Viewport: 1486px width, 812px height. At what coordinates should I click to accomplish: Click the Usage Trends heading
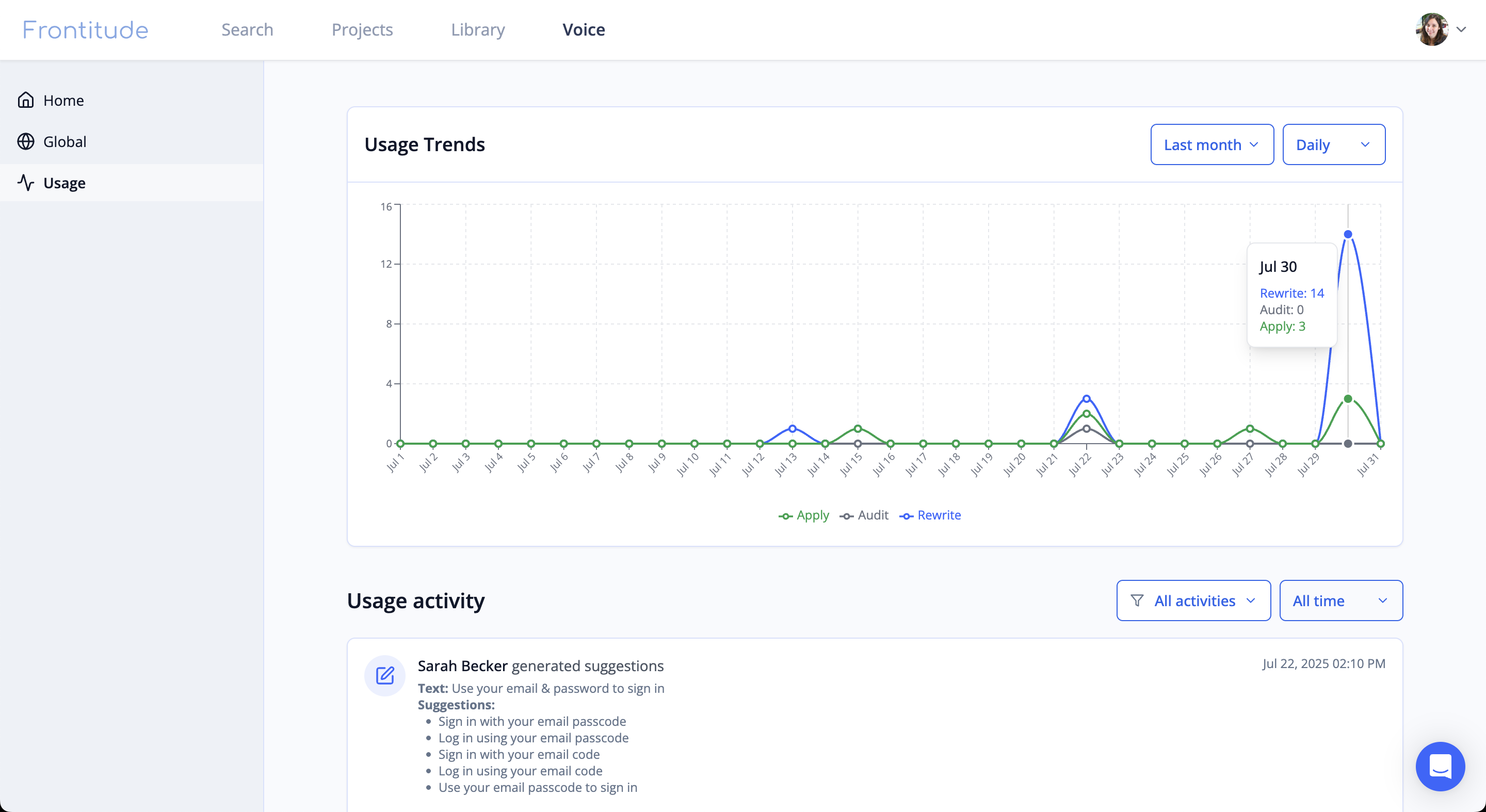click(425, 144)
